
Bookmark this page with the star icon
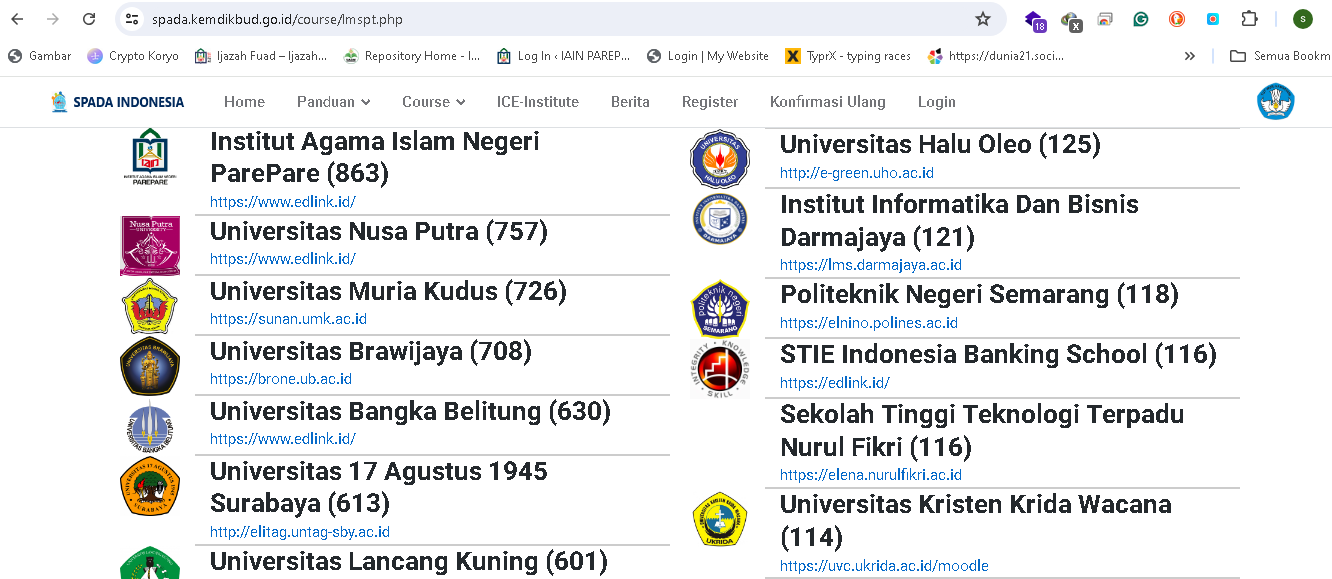point(984,18)
